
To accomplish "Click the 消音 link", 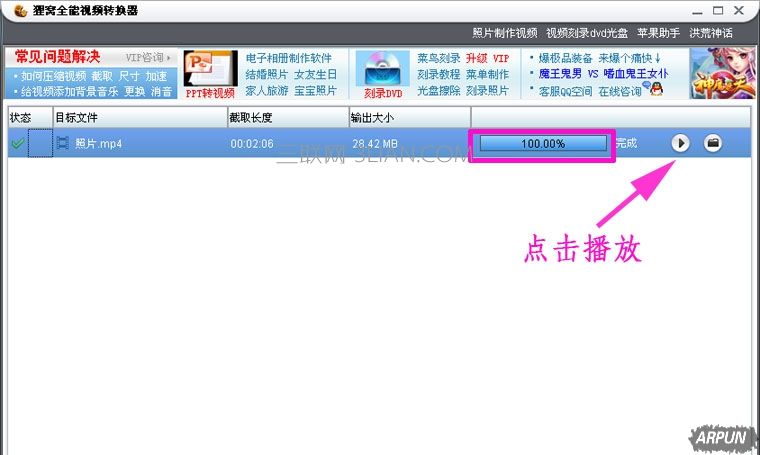I will 161,91.
